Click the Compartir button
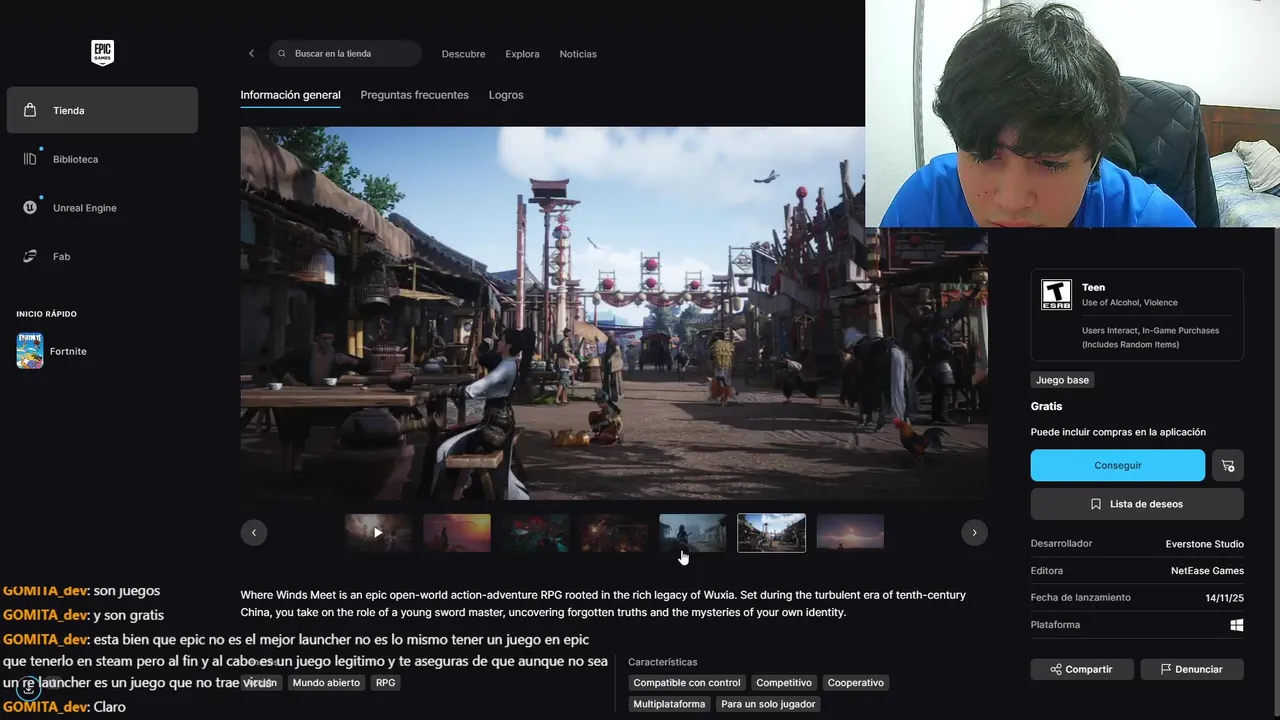The height and width of the screenshot is (720, 1280). tap(1082, 669)
